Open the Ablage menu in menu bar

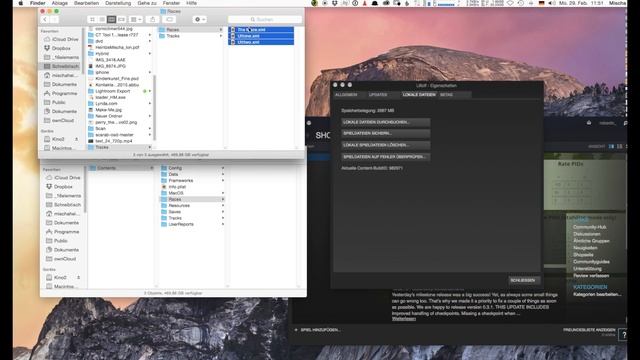pos(60,3)
